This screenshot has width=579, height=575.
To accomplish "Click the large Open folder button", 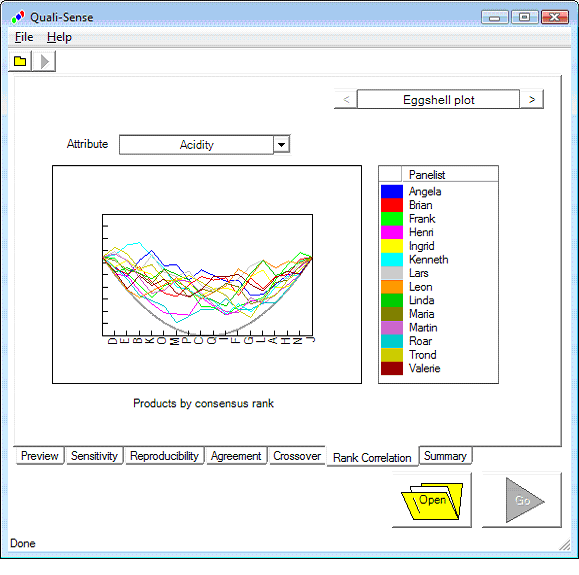I will click(432, 500).
